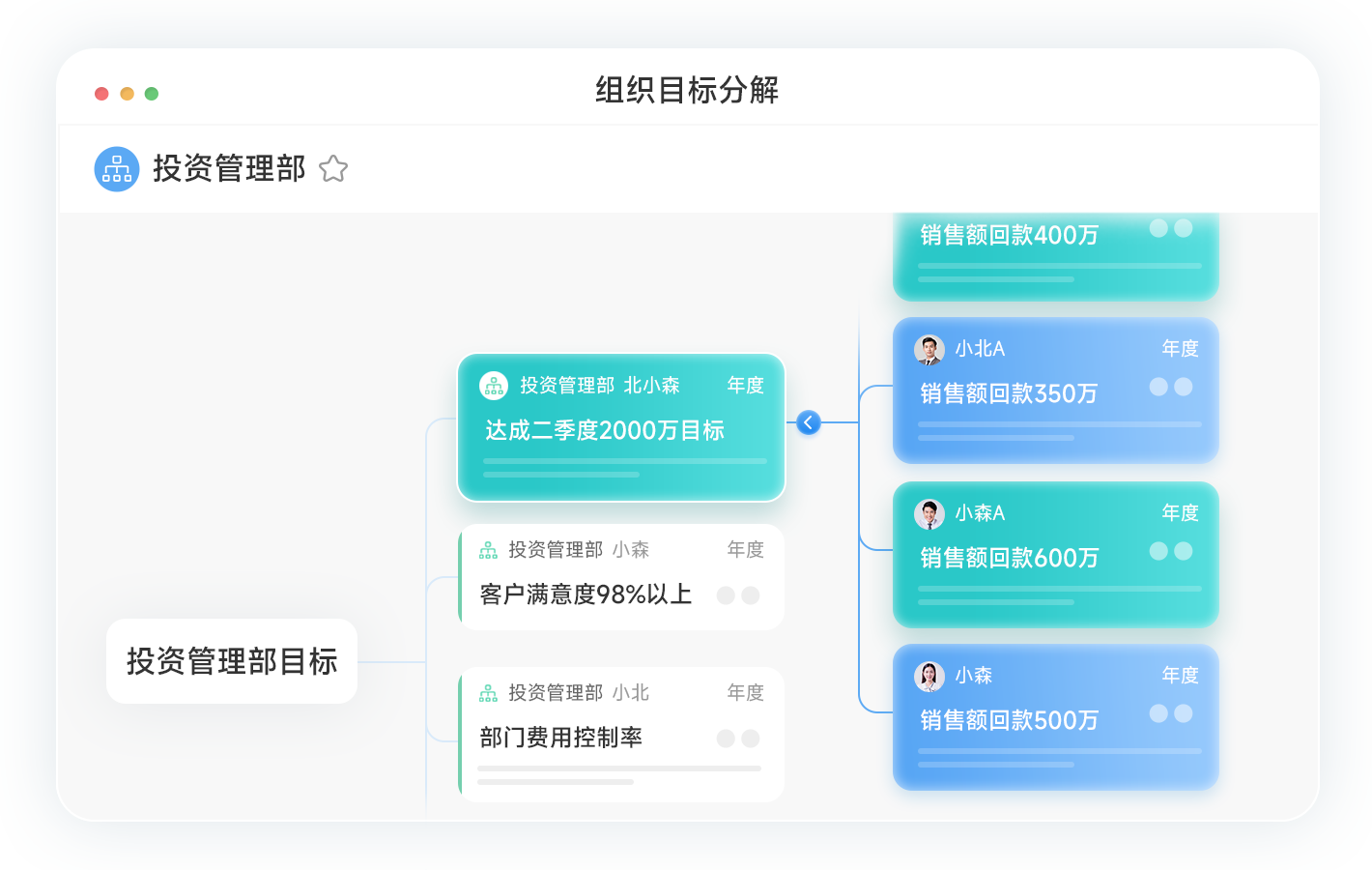This screenshot has height=870, width=1372.
Task: Collapse child goals with blue chevron button
Action: (x=809, y=422)
